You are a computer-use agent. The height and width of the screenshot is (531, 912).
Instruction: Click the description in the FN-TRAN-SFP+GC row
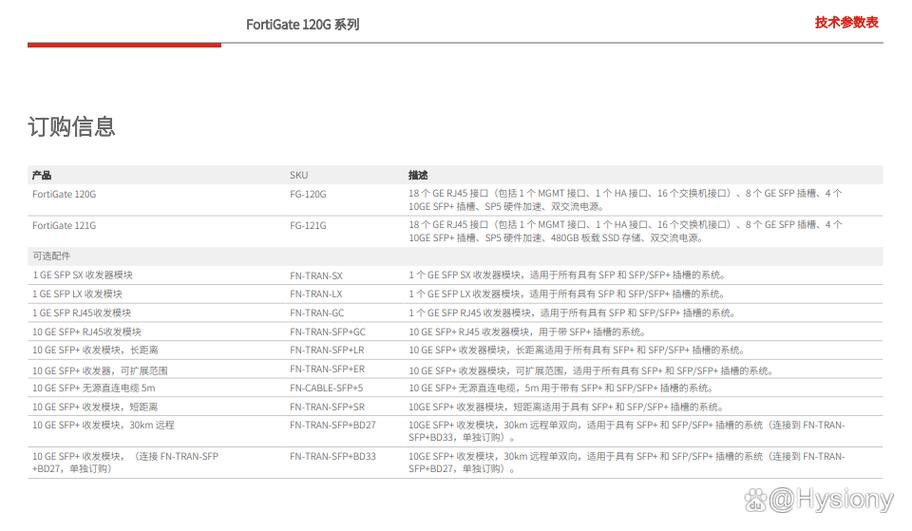pos(527,332)
